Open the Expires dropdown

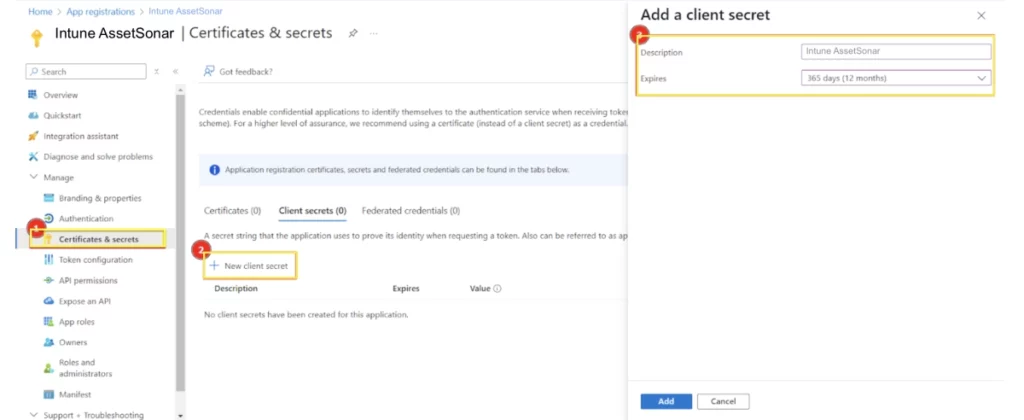[895, 78]
